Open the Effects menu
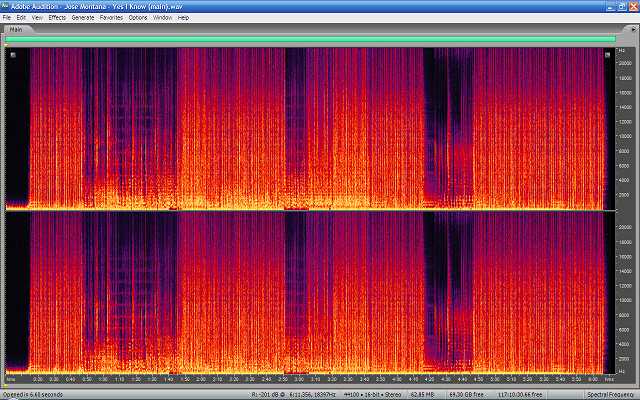 (x=57, y=18)
